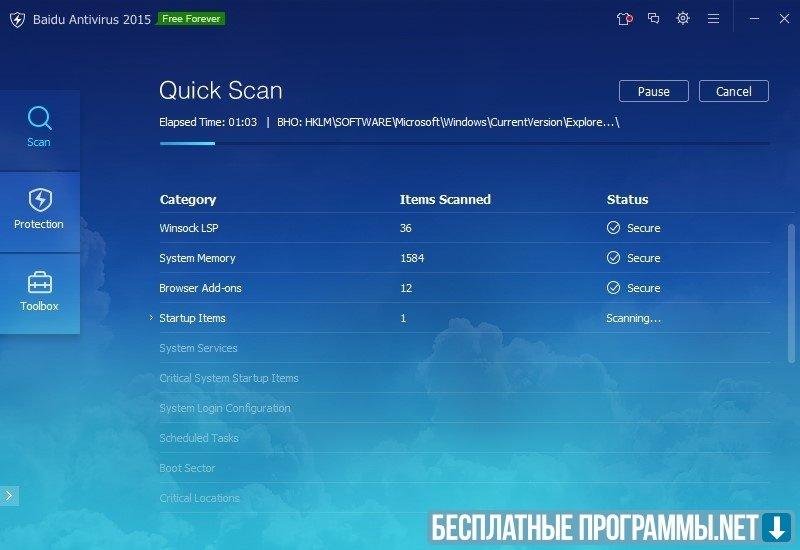Select the Browser Add-ons category row
Image resolution: width=800 pixels, height=550 pixels.
[x=464, y=288]
